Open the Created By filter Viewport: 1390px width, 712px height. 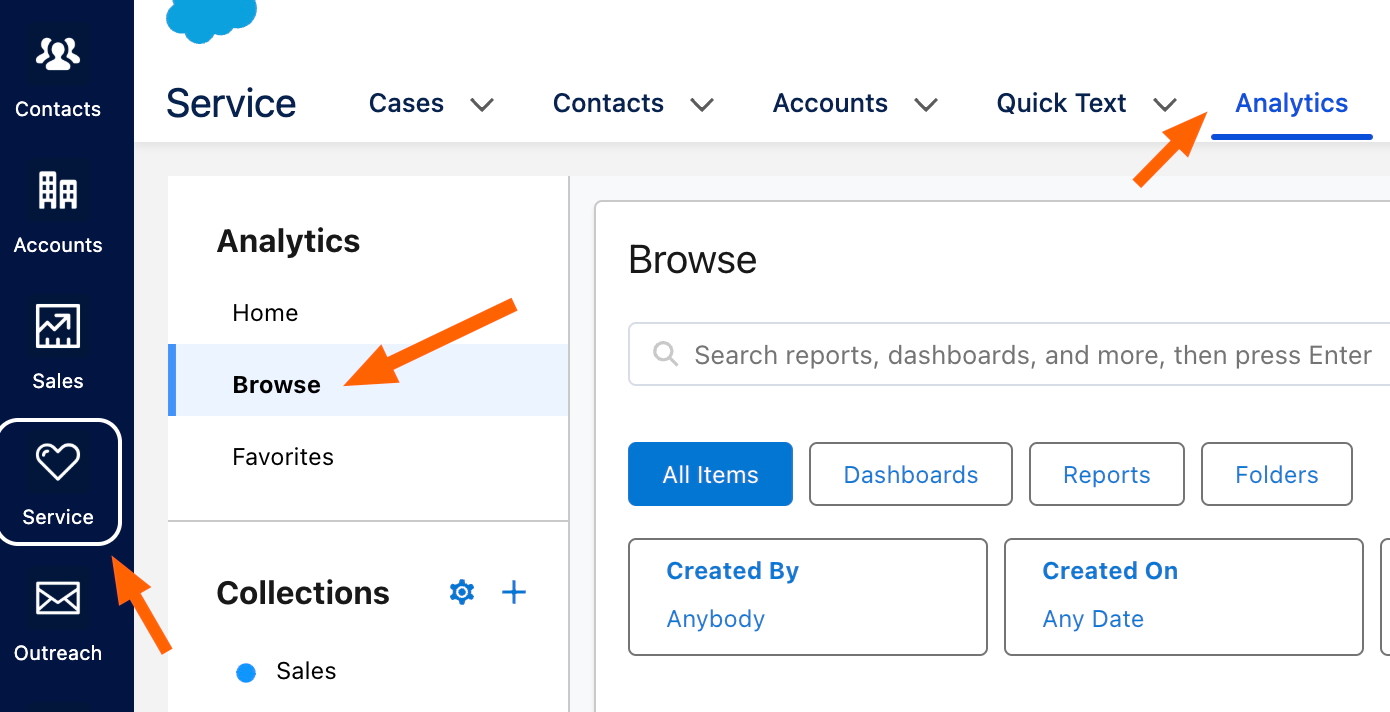(x=808, y=597)
